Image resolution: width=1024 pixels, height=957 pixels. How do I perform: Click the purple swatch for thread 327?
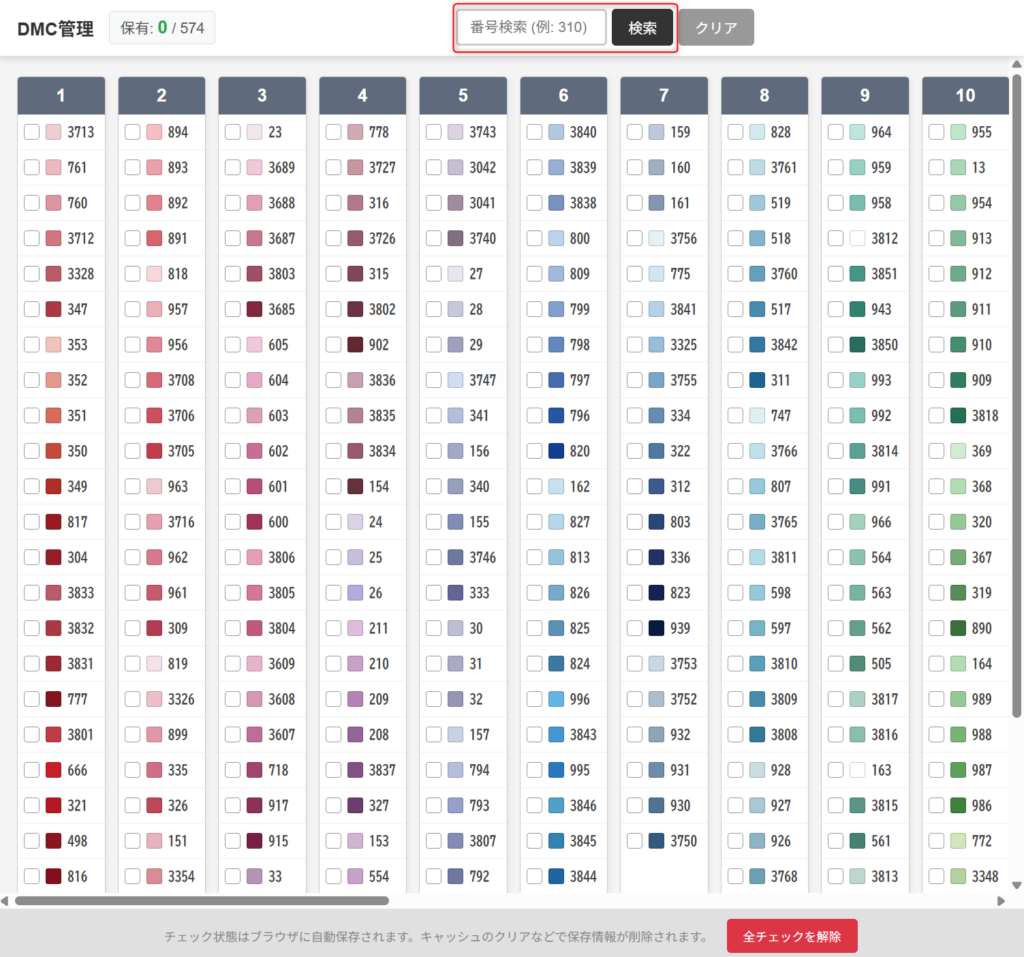355,805
